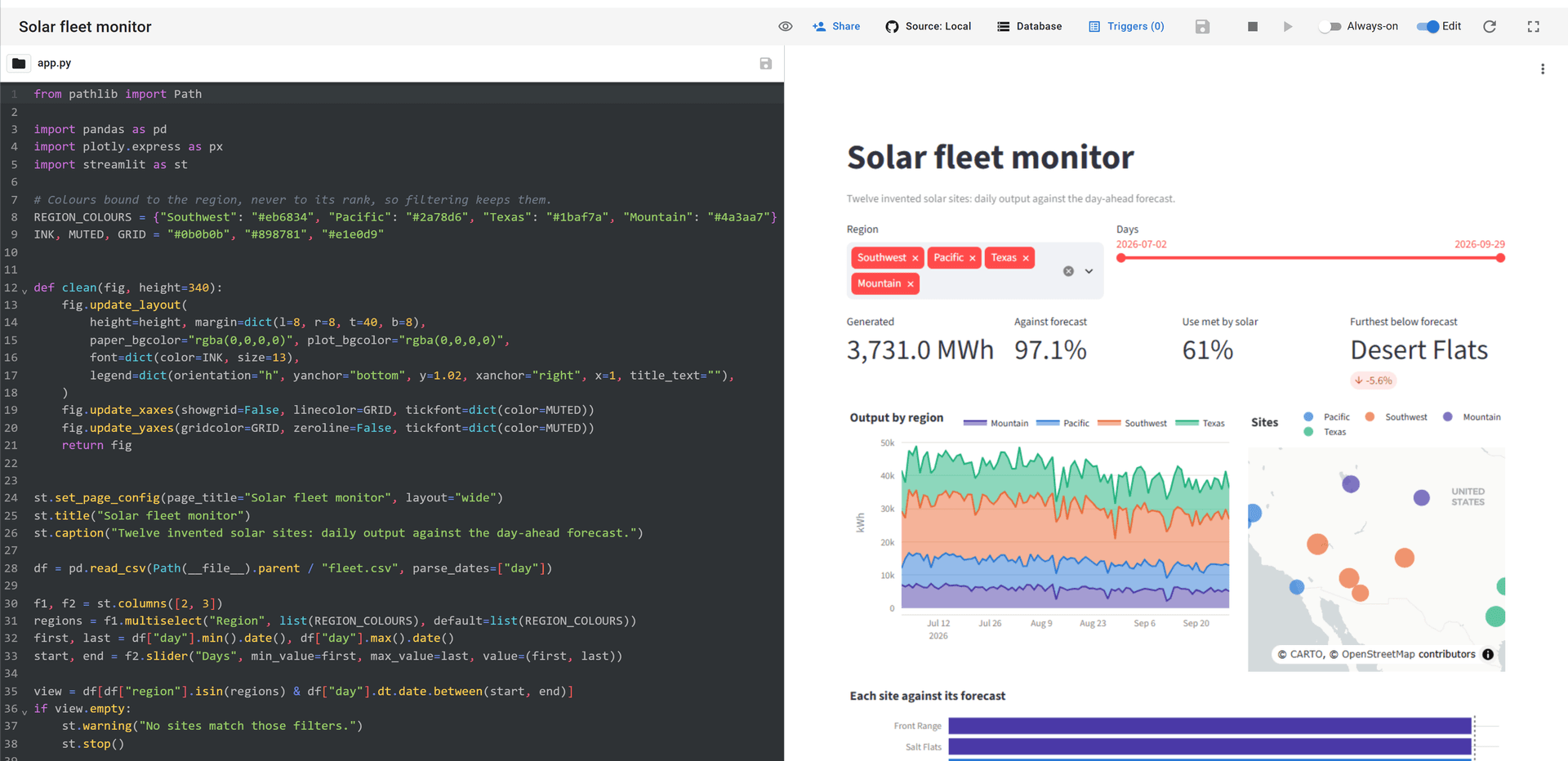Click the save icon in top toolbar
The image size is (1568, 761).
pyautogui.click(x=1202, y=26)
